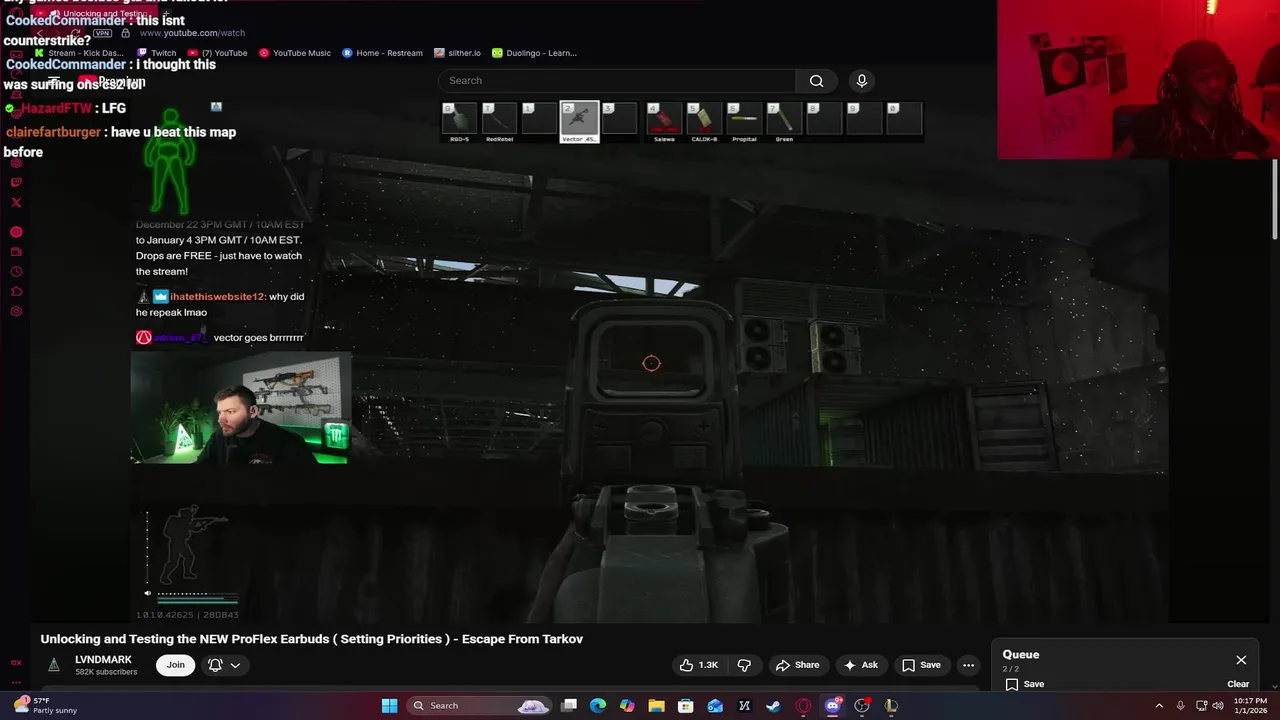1280x720 pixels.
Task: Click the Ask button under video
Action: 861,665
